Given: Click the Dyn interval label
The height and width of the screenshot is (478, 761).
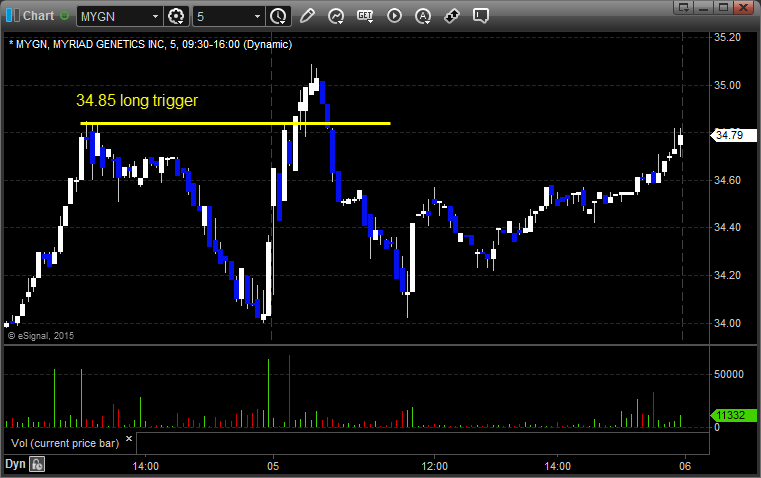Looking at the screenshot, I should click(x=15, y=464).
